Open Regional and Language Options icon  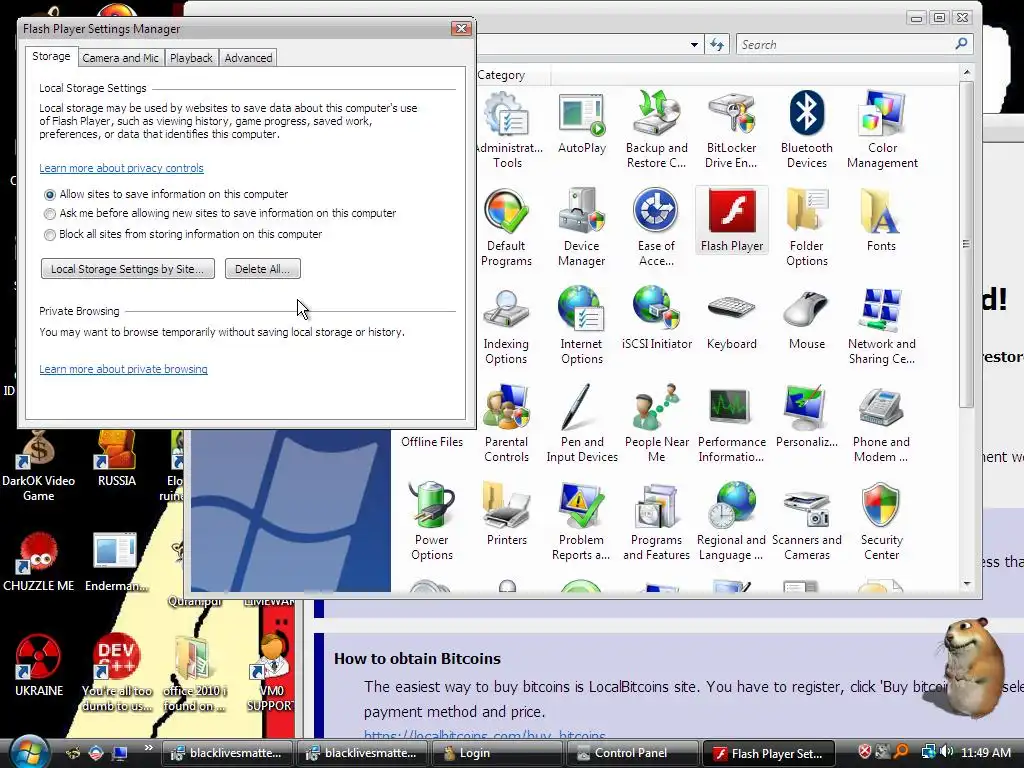point(731,521)
